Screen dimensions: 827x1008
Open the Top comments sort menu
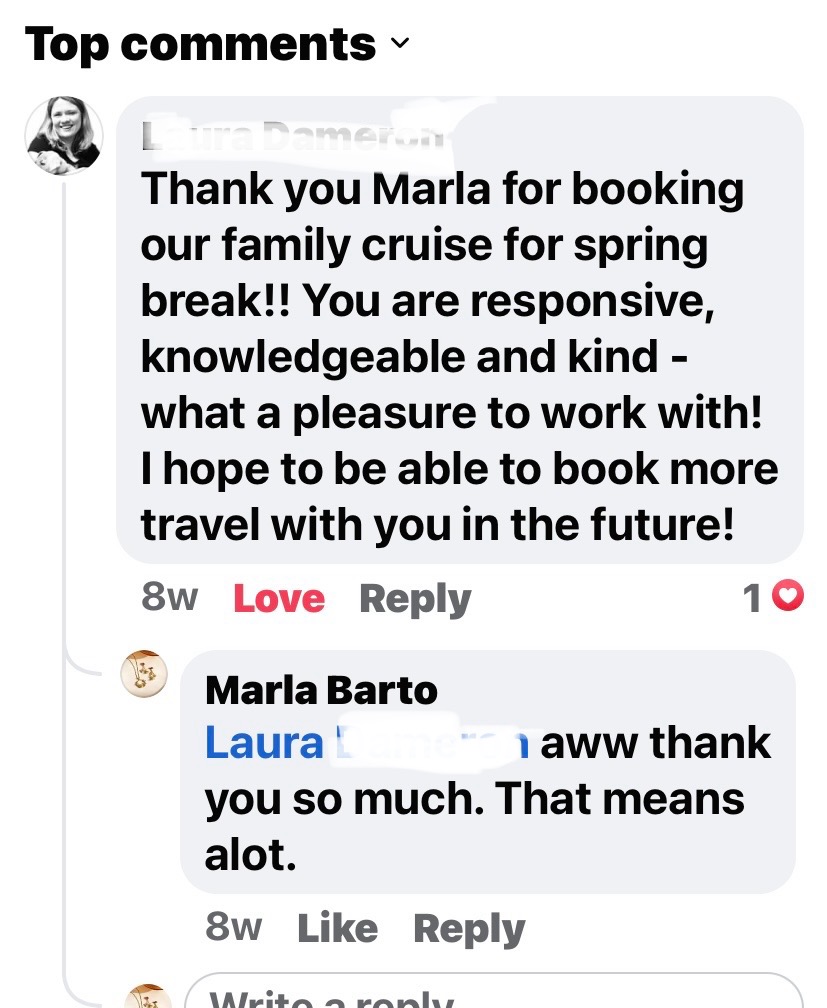(x=200, y=44)
